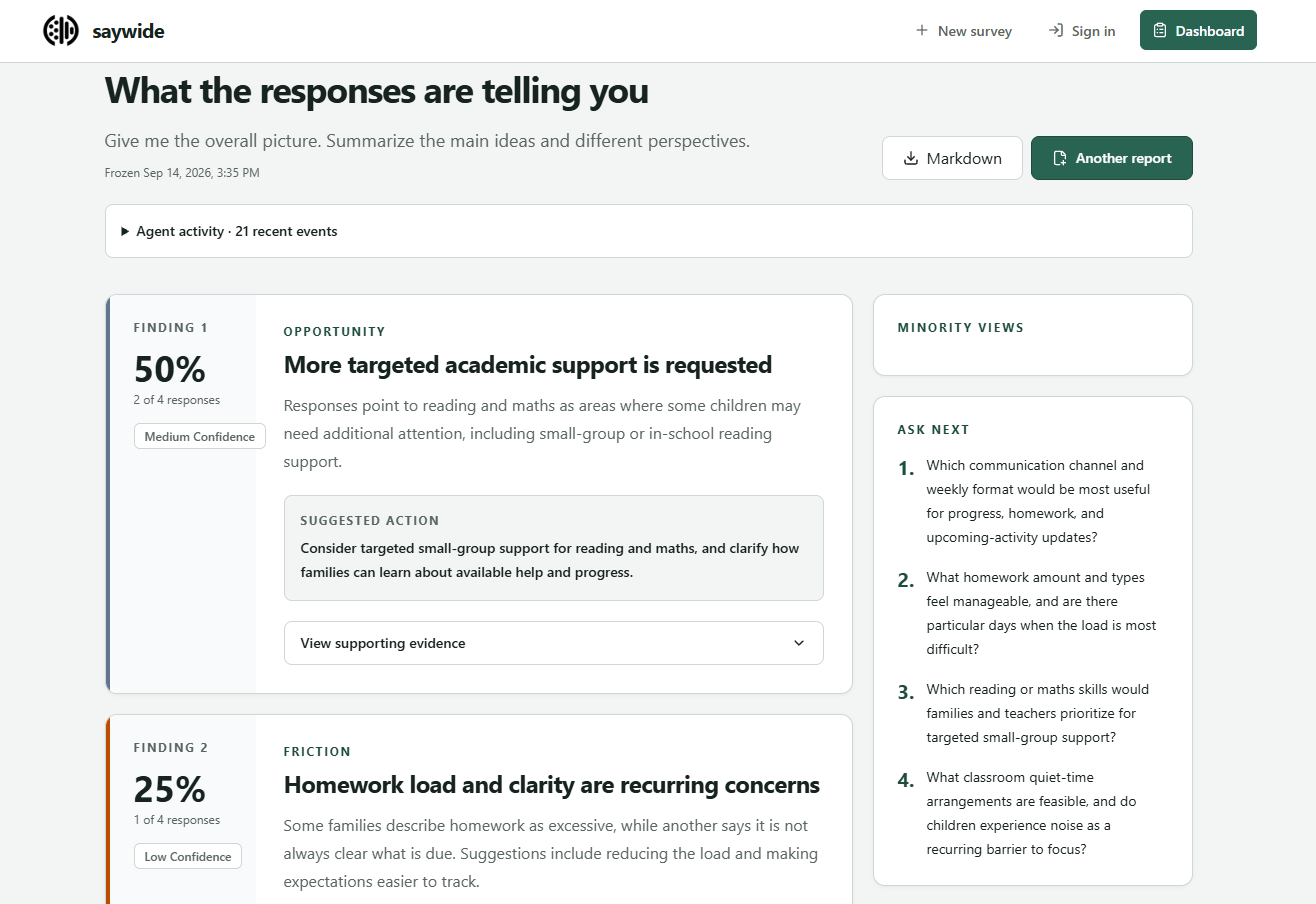Open the New survey link
The width and height of the screenshot is (1316, 904).
(x=964, y=31)
